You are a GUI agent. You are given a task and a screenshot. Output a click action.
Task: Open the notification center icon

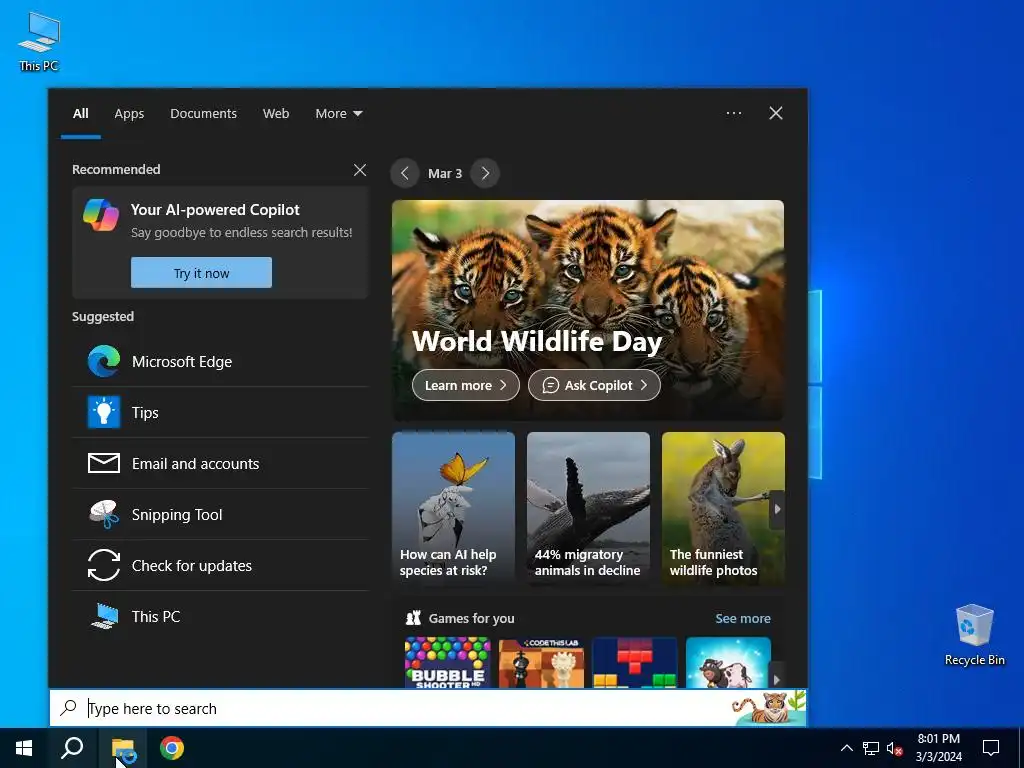[x=991, y=748]
